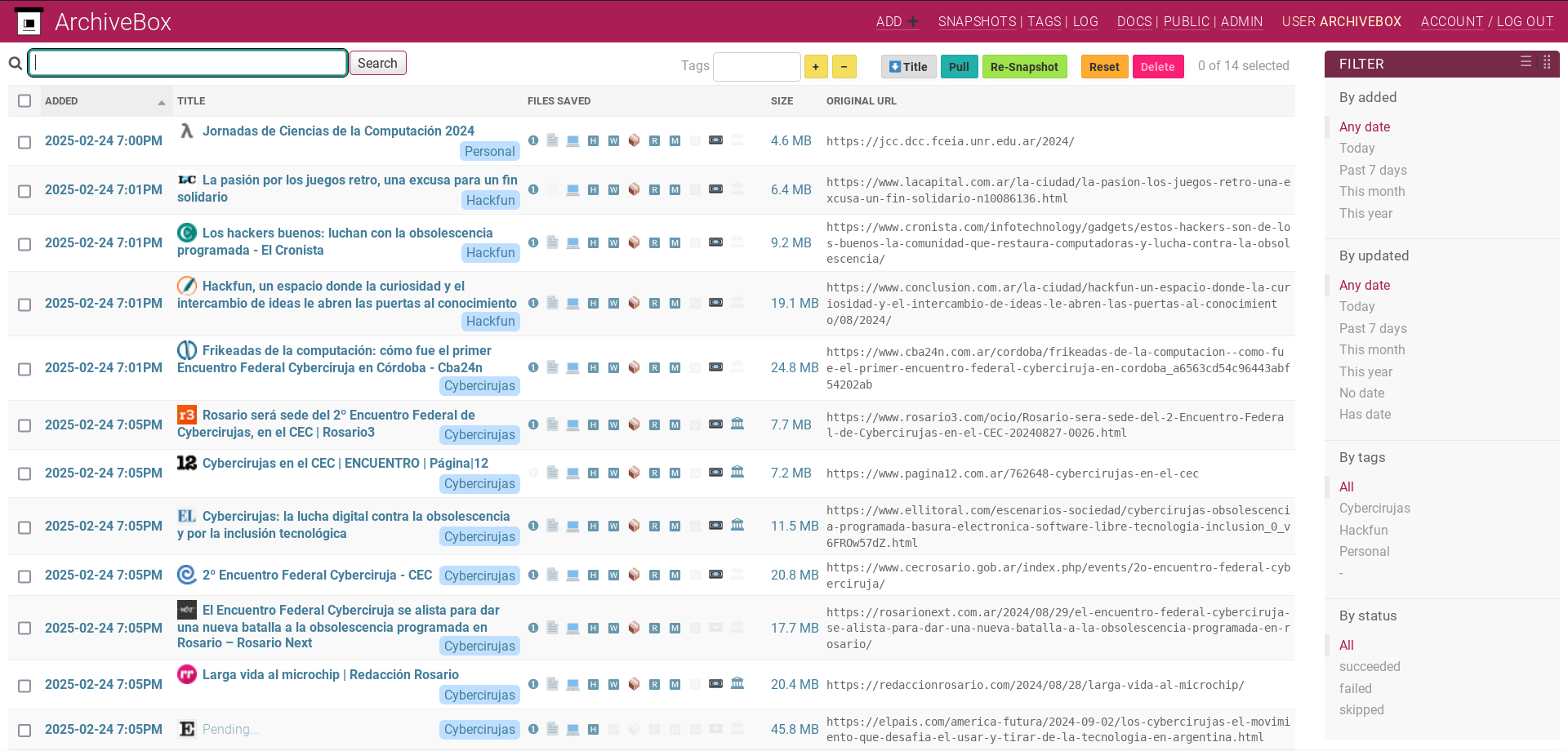Check the Hackfun un espacio row checkbox
Image resolution: width=1568 pixels, height=751 pixels.
(24, 304)
